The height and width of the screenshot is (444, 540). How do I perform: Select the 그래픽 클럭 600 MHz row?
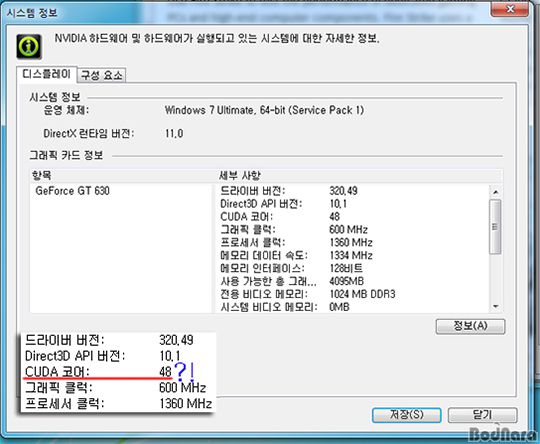(354, 229)
